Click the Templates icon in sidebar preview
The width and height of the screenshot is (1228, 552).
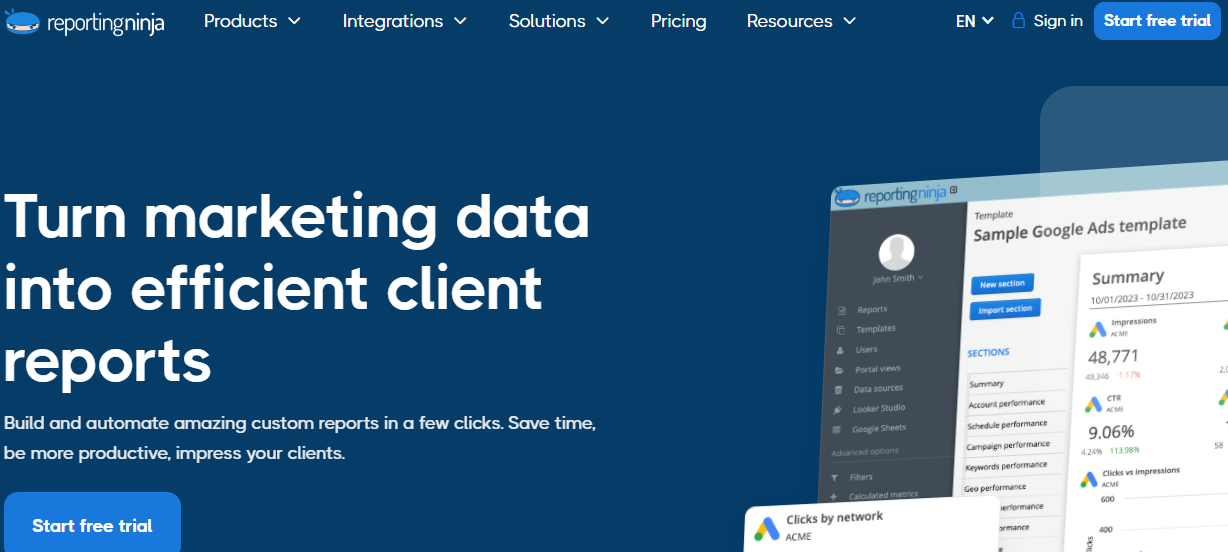[x=840, y=330]
